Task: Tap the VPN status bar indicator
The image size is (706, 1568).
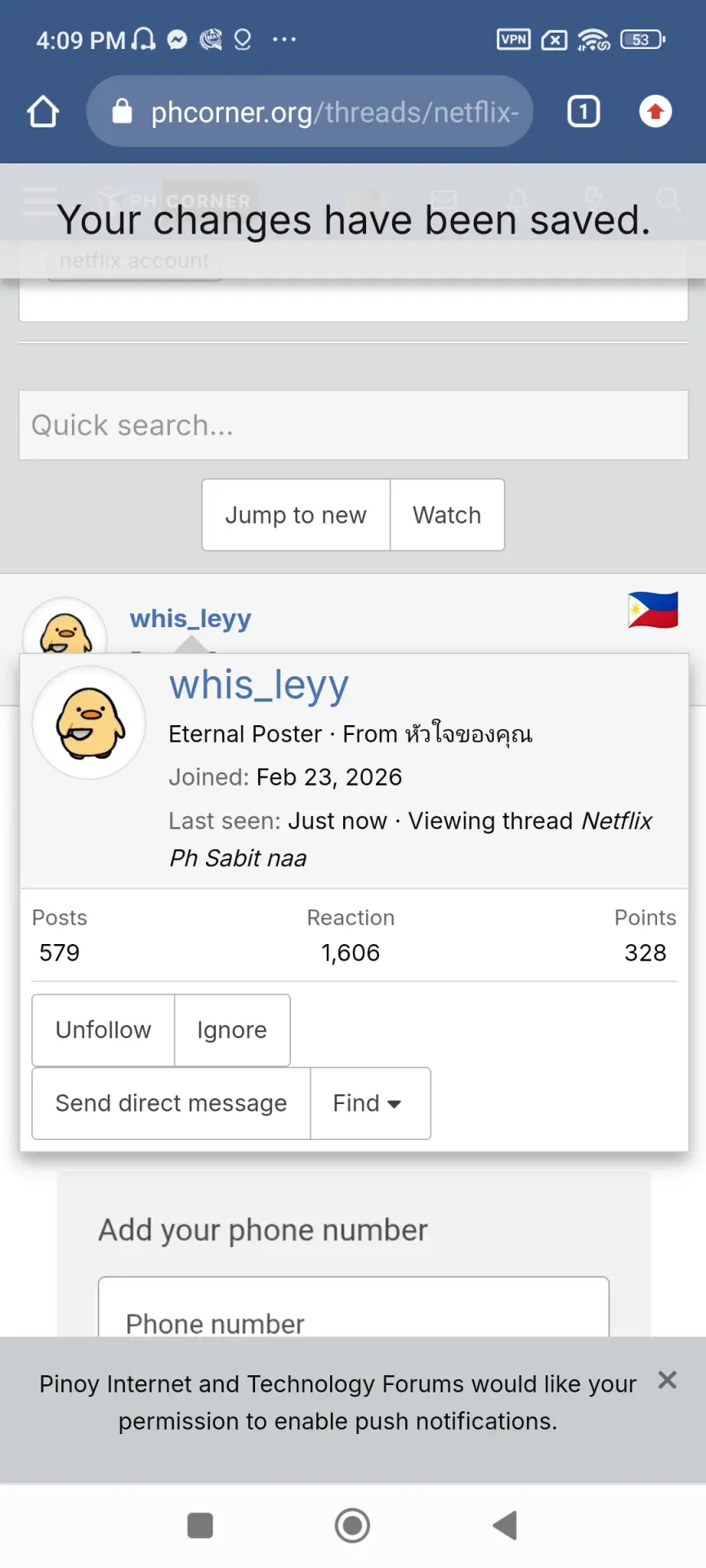Action: pyautogui.click(x=514, y=39)
